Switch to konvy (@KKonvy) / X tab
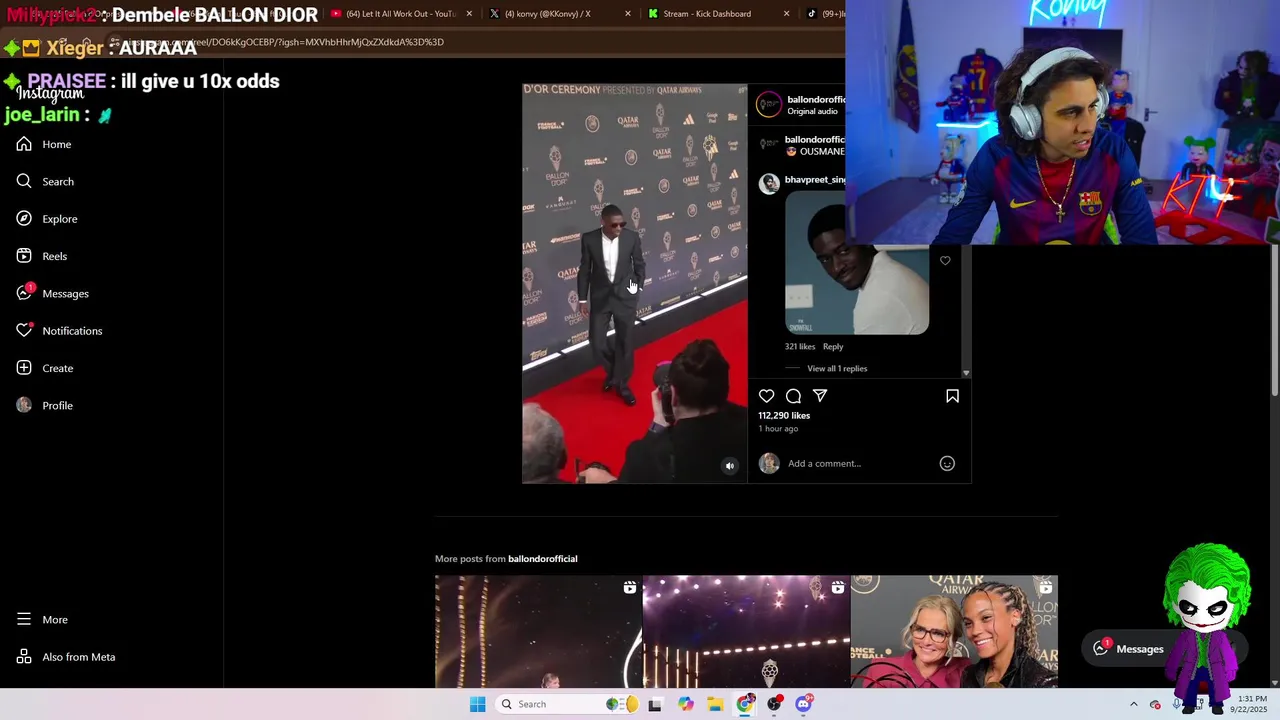This screenshot has width=1280, height=720. (547, 14)
